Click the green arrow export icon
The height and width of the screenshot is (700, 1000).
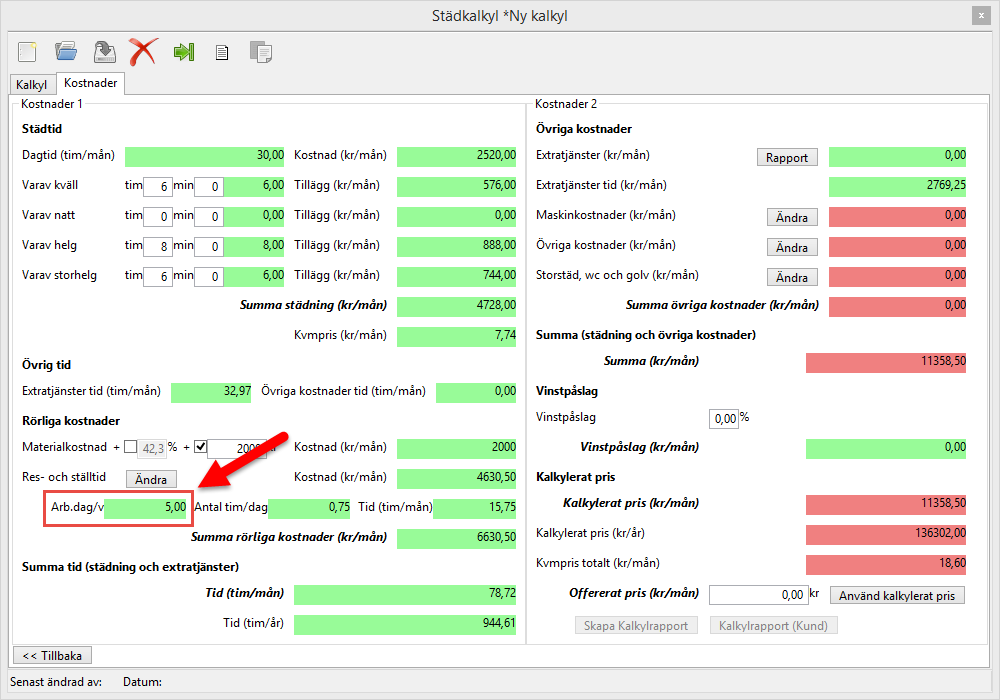[183, 52]
